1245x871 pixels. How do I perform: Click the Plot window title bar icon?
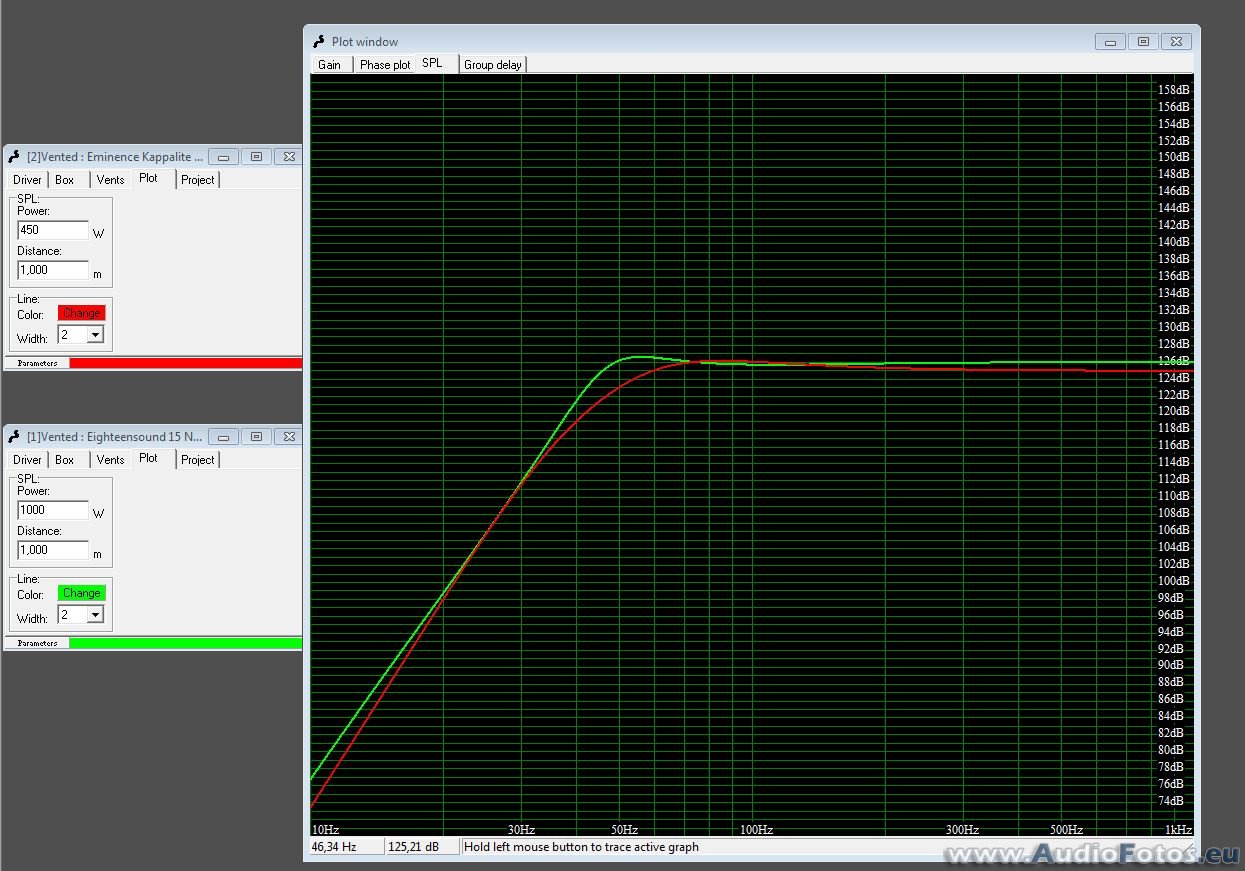click(319, 41)
